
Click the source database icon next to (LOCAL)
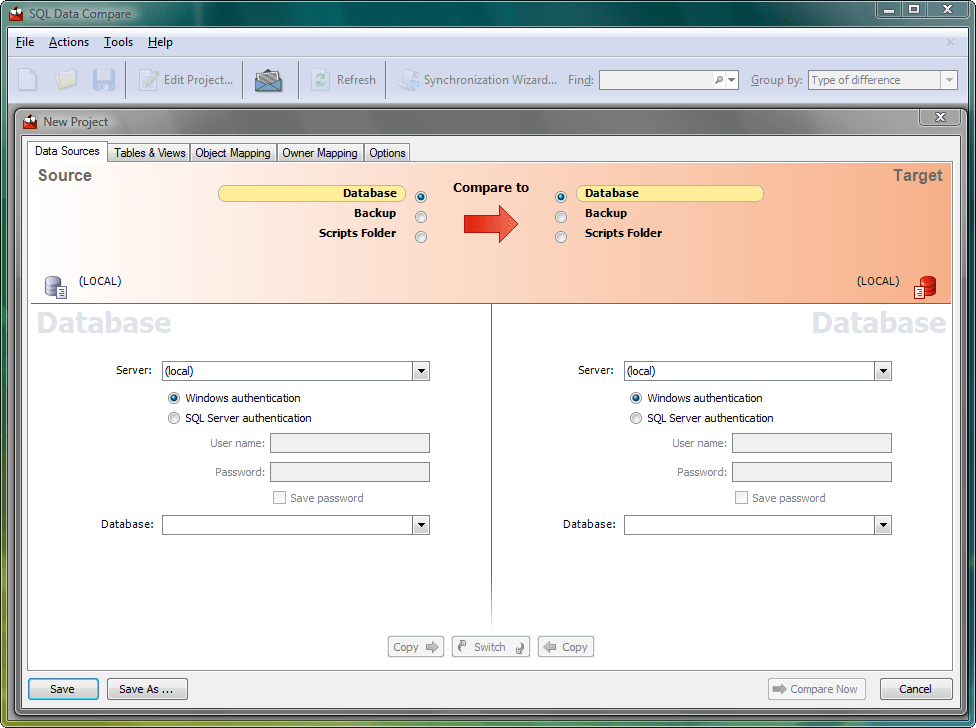pos(55,286)
